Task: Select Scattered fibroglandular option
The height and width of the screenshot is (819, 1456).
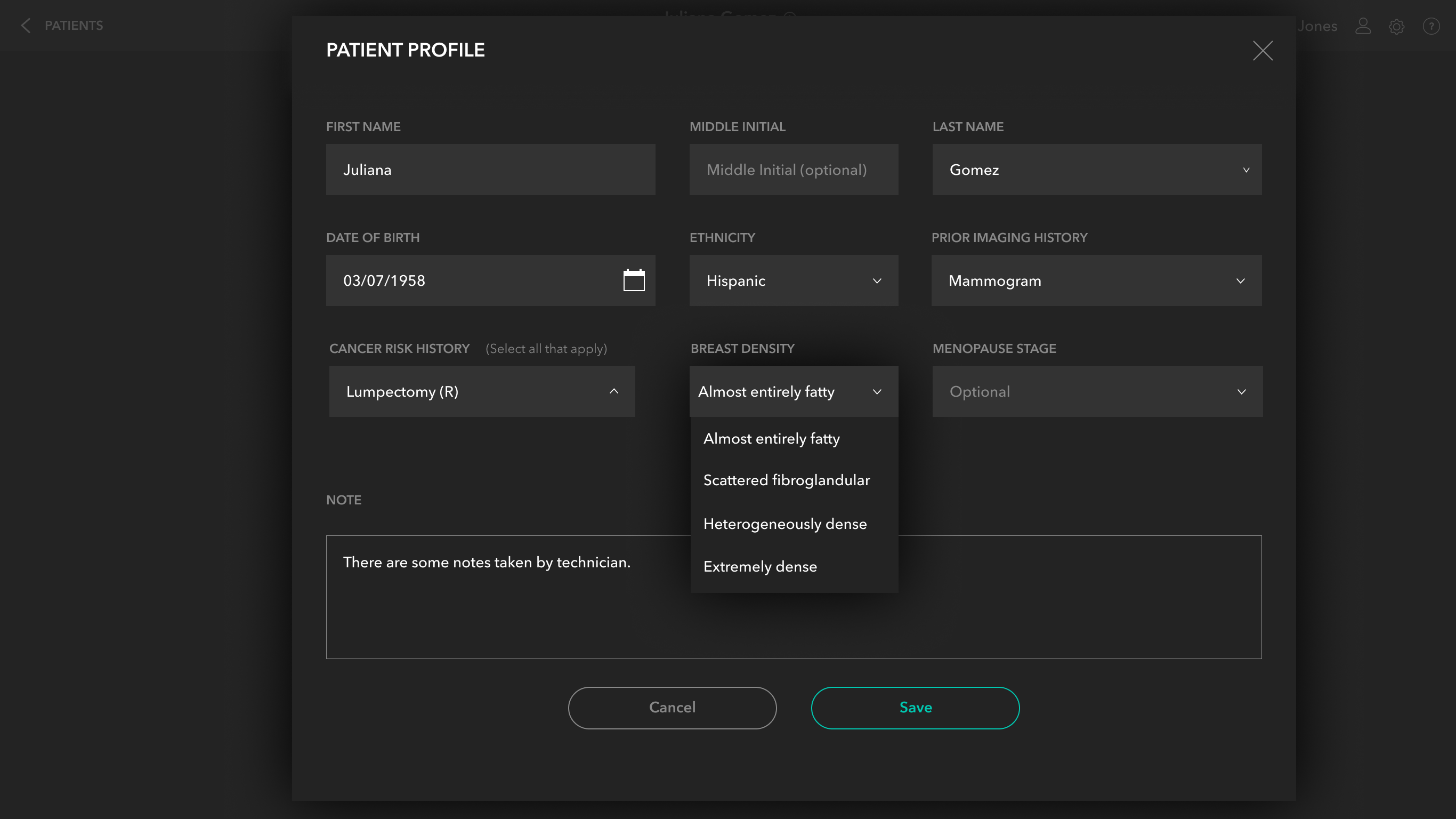Action: [x=786, y=480]
